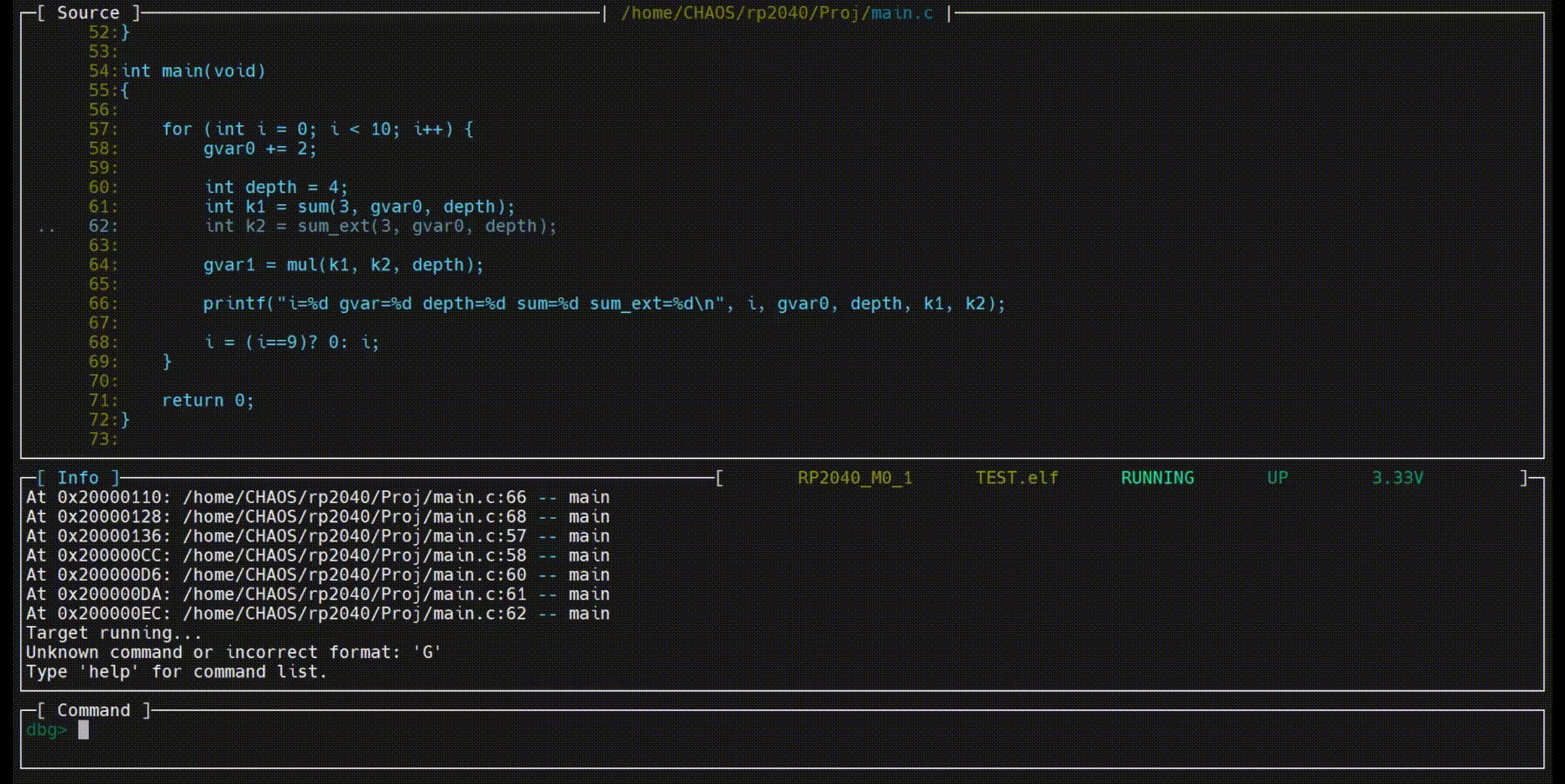Click the 'At 0x20000110' info entry

coord(317,498)
